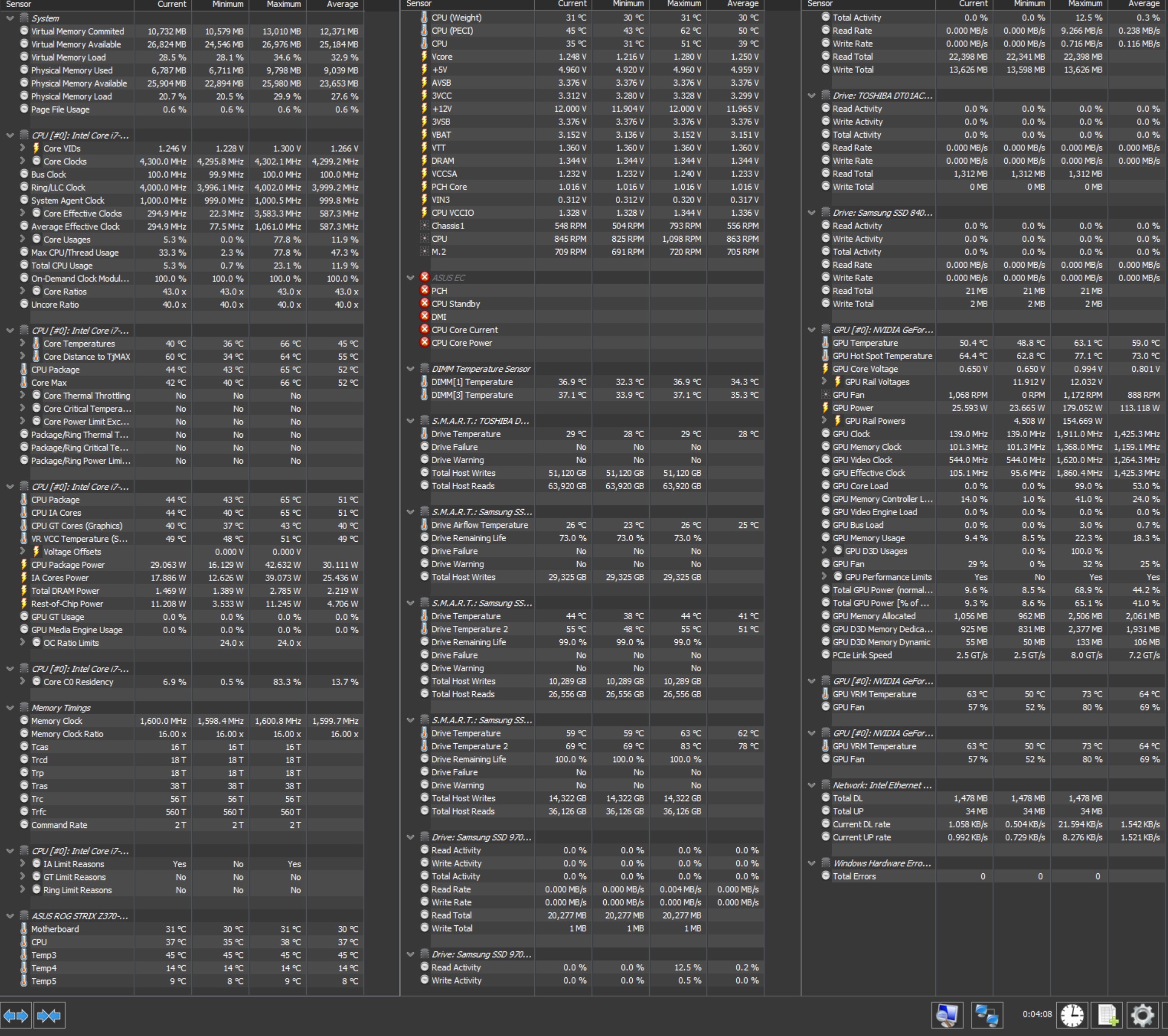Collapse the Memory Timings group
Viewport: 1168px width, 1036px height.
pos(10,707)
